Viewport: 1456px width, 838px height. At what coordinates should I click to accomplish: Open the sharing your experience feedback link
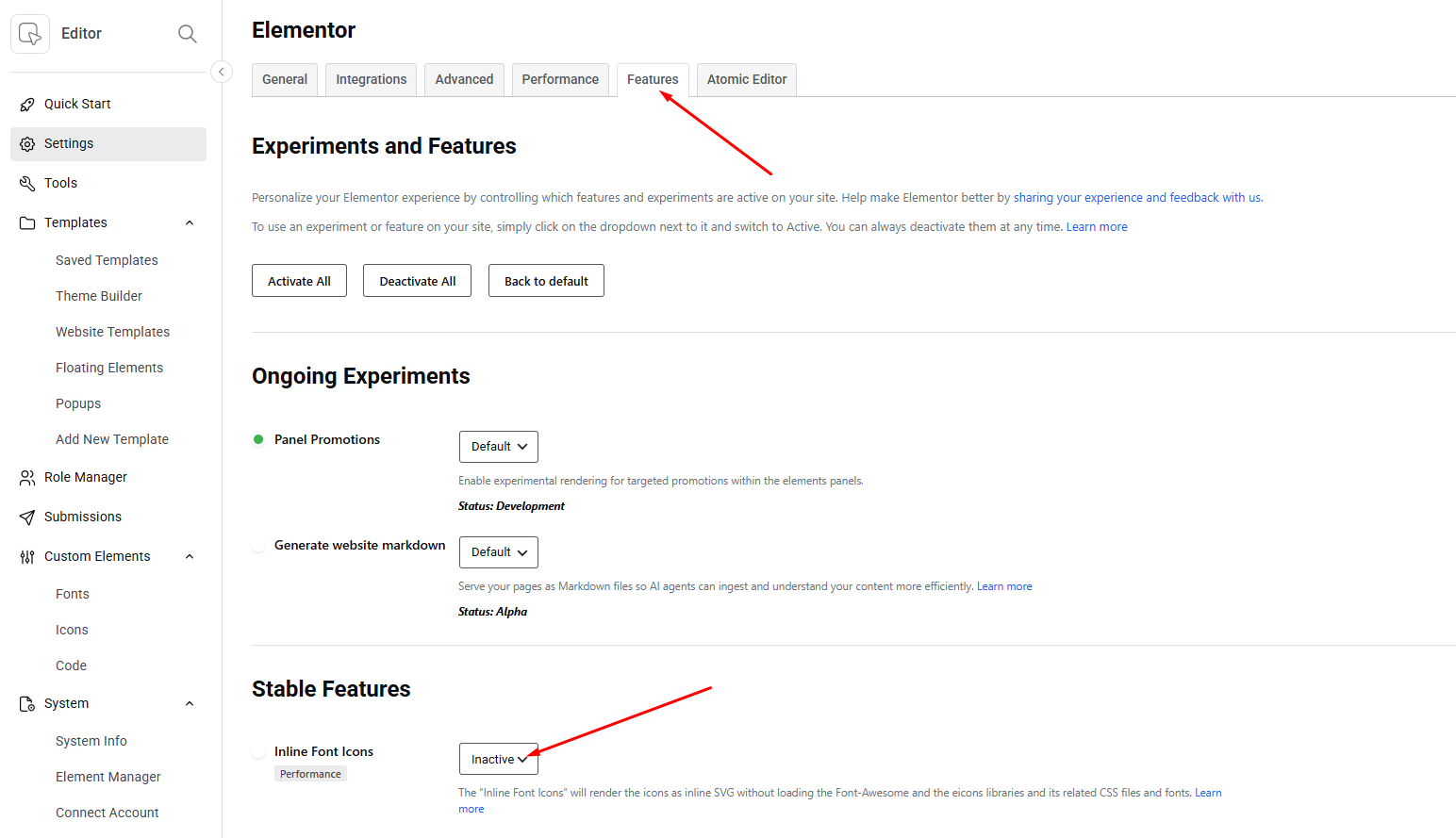tap(1137, 198)
